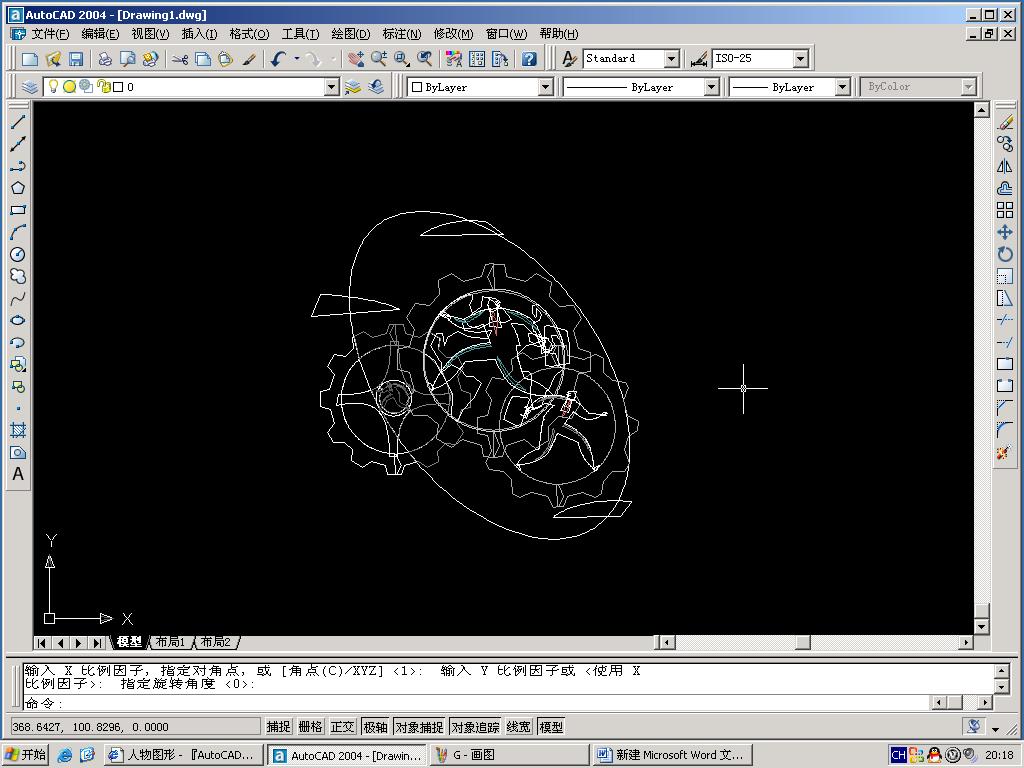
Task: Open the Help question mark icon
Action: (529, 59)
